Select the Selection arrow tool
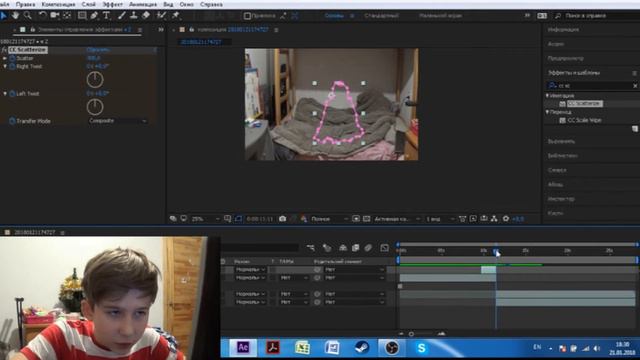 [x=4, y=16]
